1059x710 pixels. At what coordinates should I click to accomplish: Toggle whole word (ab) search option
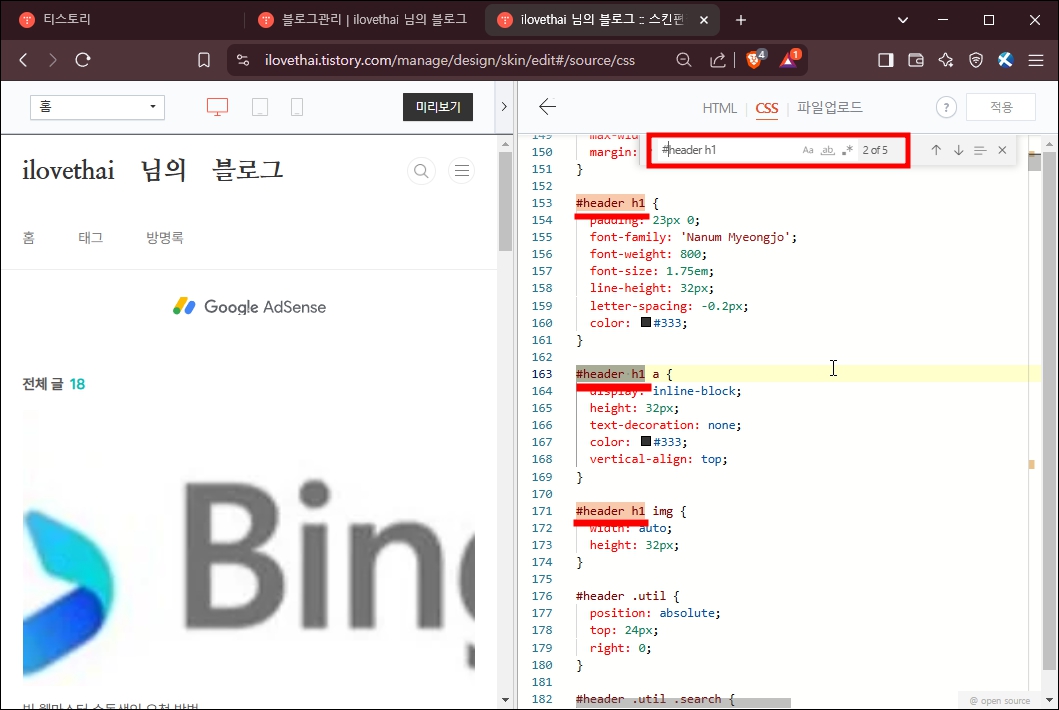(827, 149)
